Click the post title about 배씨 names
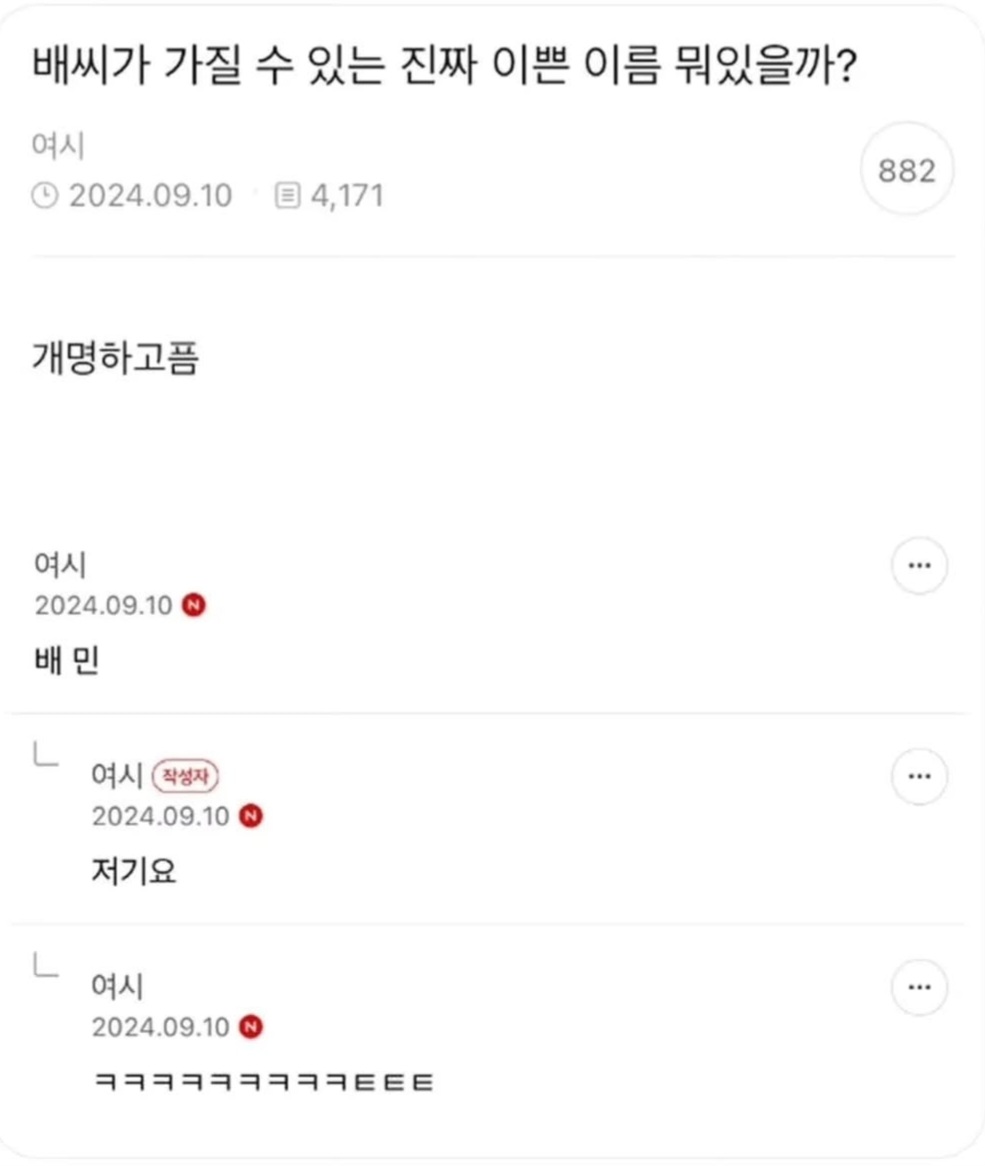This screenshot has height=1166, width=985. pos(445,65)
